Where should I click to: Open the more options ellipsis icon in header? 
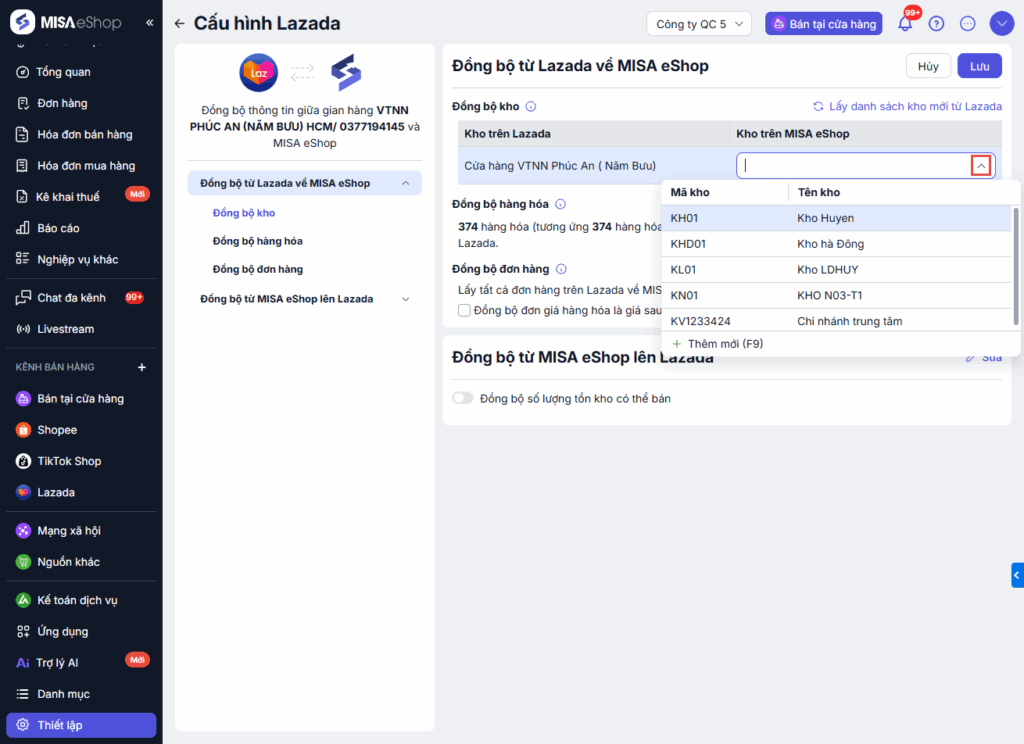968,24
